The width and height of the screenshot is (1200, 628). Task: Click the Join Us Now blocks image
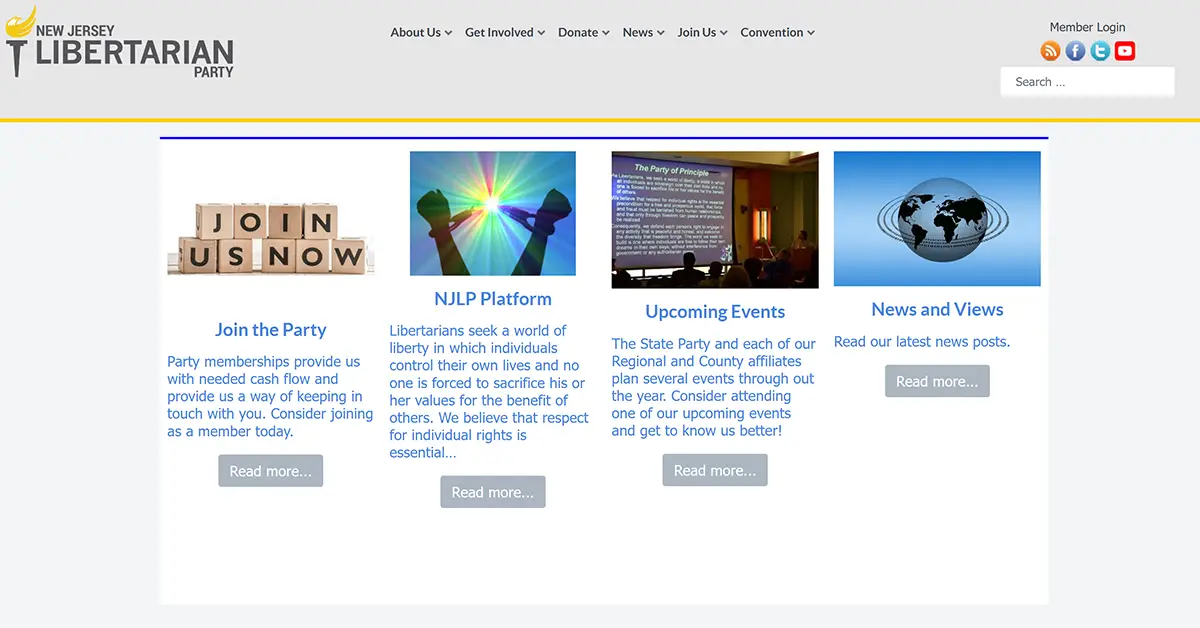270,238
